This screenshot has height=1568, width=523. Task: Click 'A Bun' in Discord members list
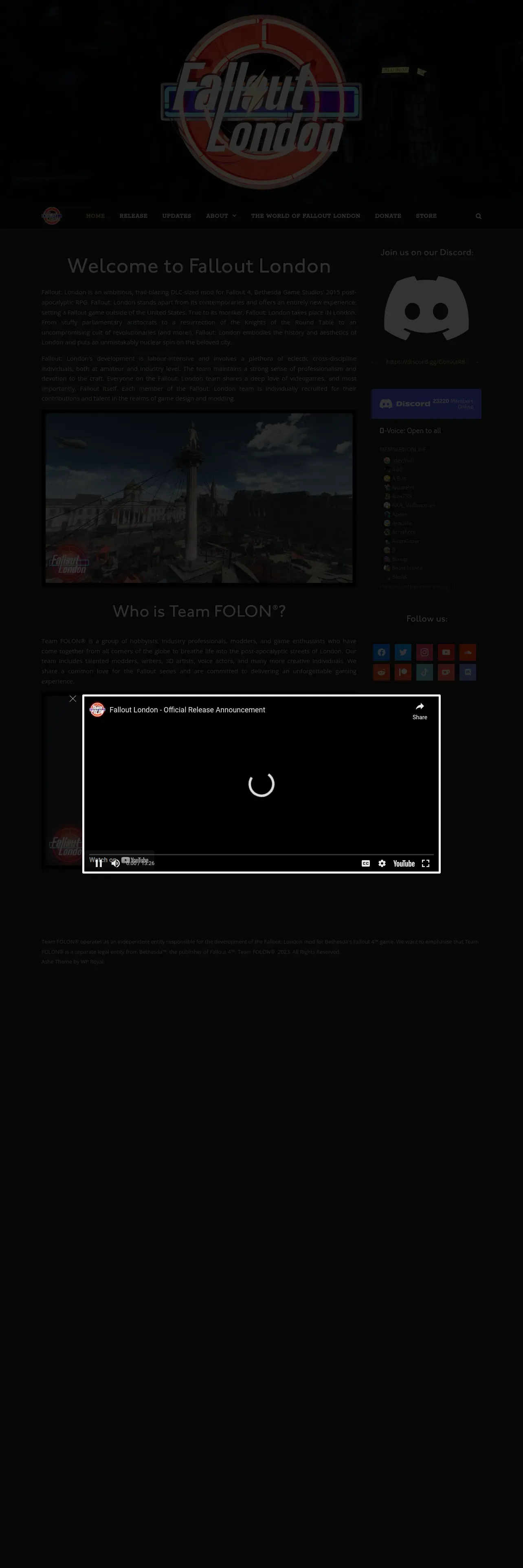(x=400, y=478)
